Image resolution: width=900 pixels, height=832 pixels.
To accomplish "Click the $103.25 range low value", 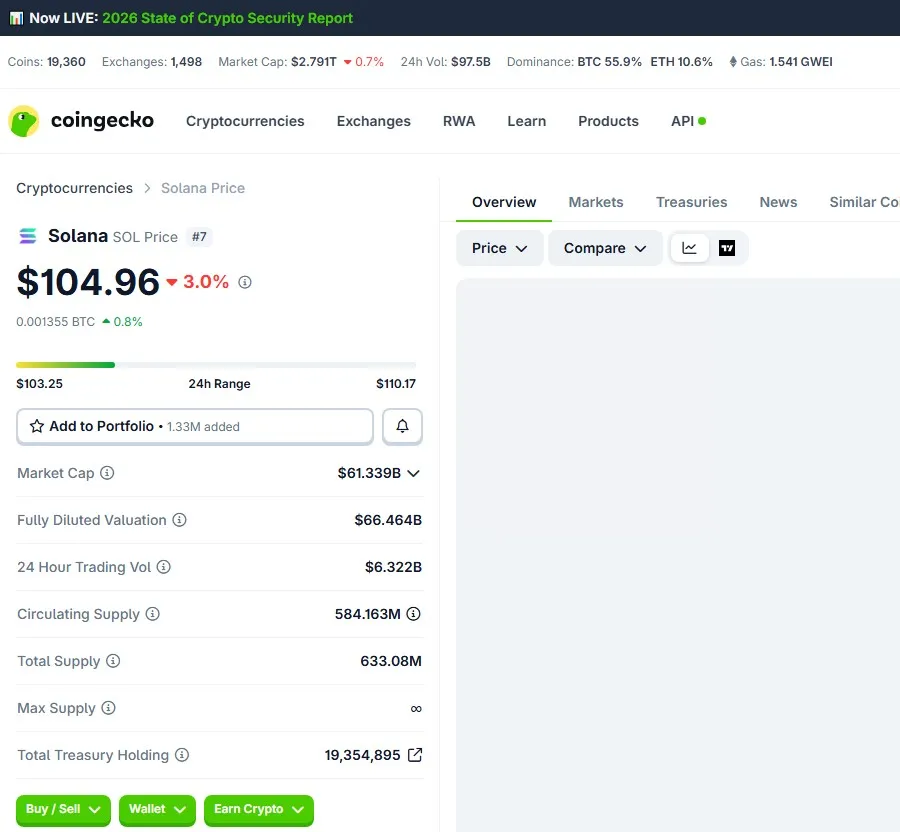I will pyautogui.click(x=40, y=384).
